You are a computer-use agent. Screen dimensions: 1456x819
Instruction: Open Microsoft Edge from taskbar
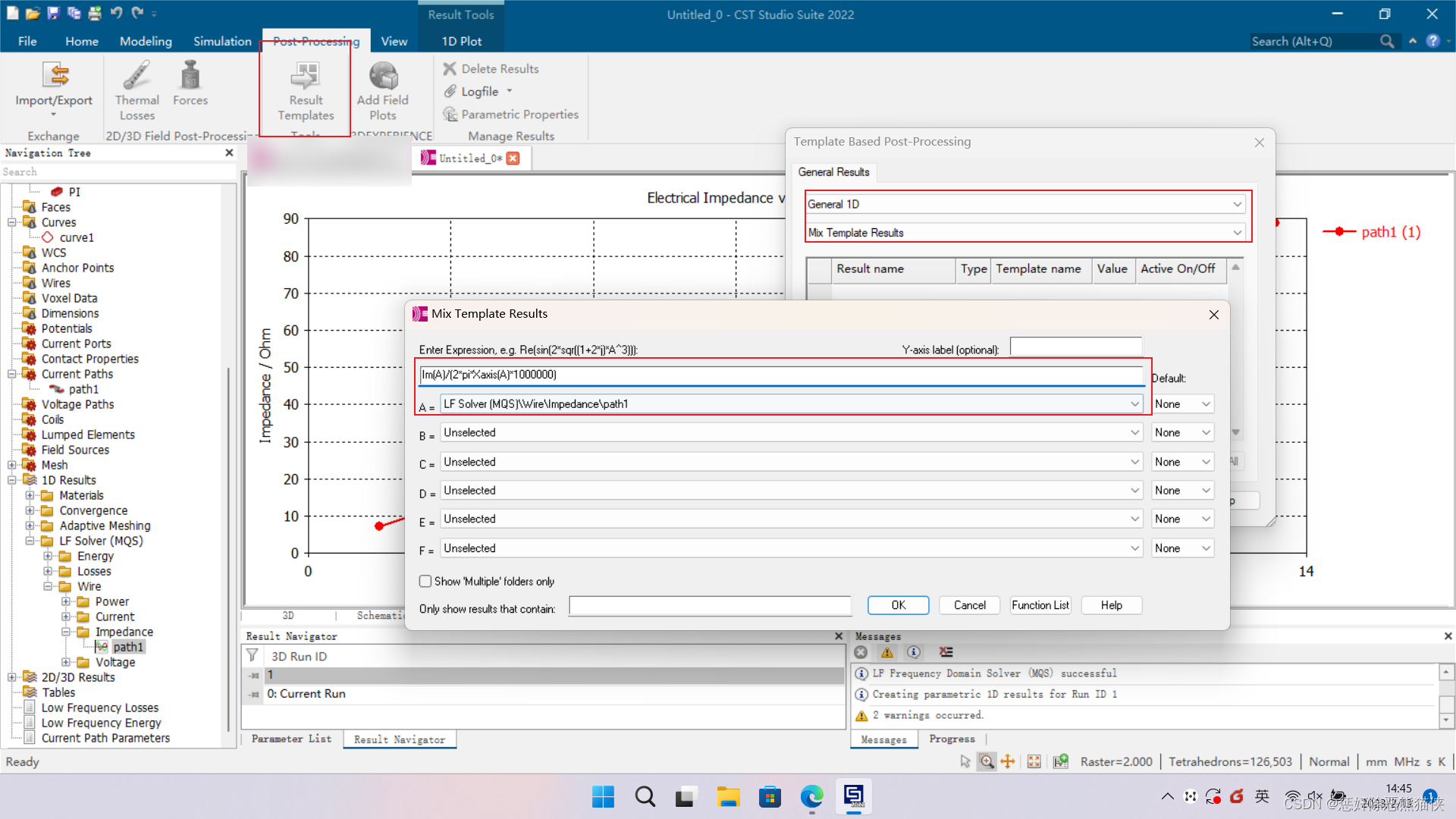tap(811, 797)
